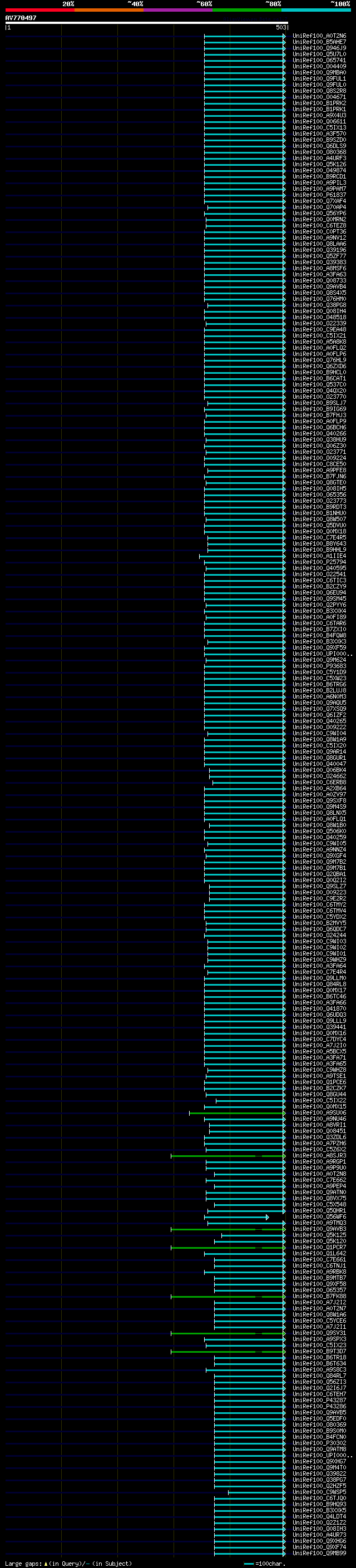Select hit UniRef100_A9TMQ3
Image resolution: width=356 pixels, height=1568 pixels.
[319, 1223]
